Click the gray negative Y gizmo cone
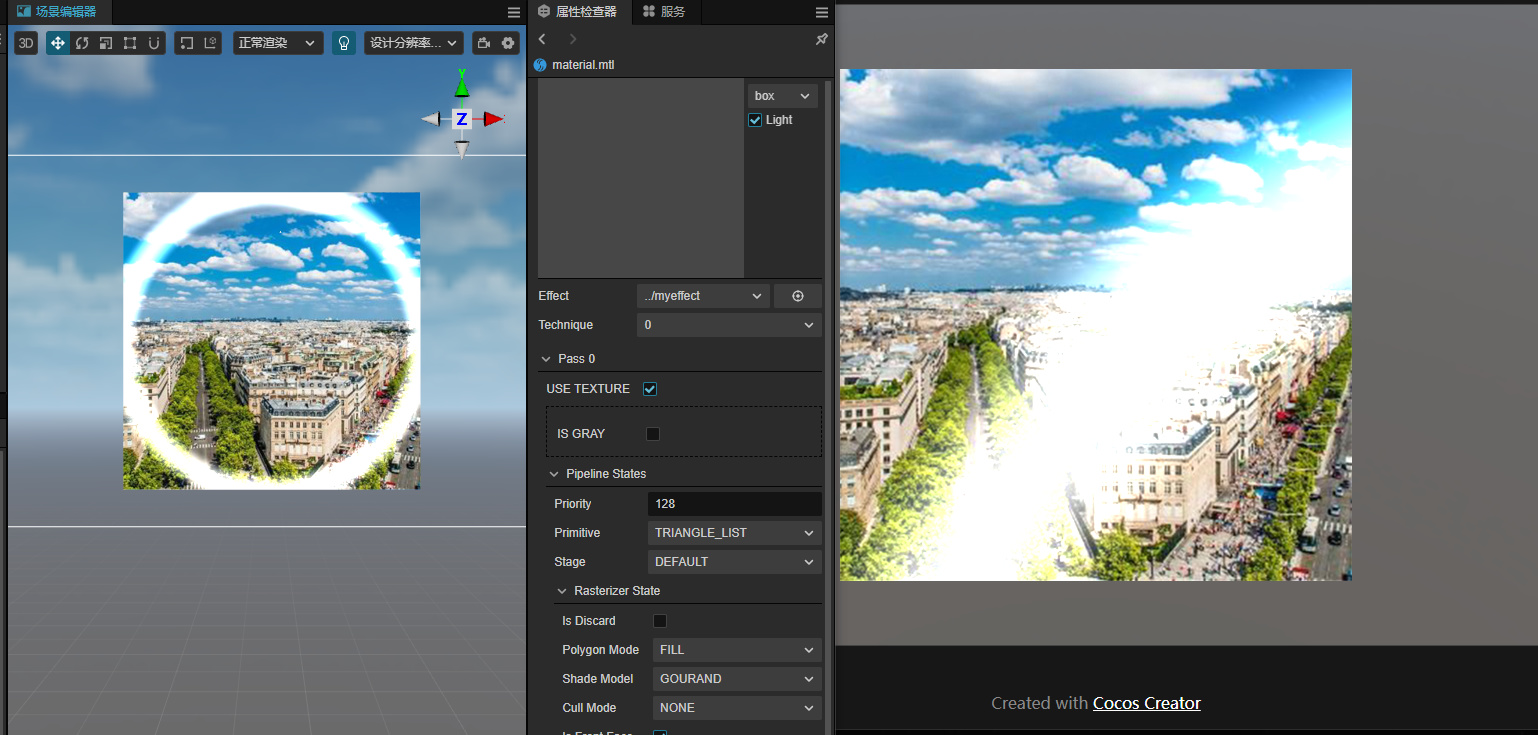Screen dimensions: 1538x735 (x=462, y=150)
